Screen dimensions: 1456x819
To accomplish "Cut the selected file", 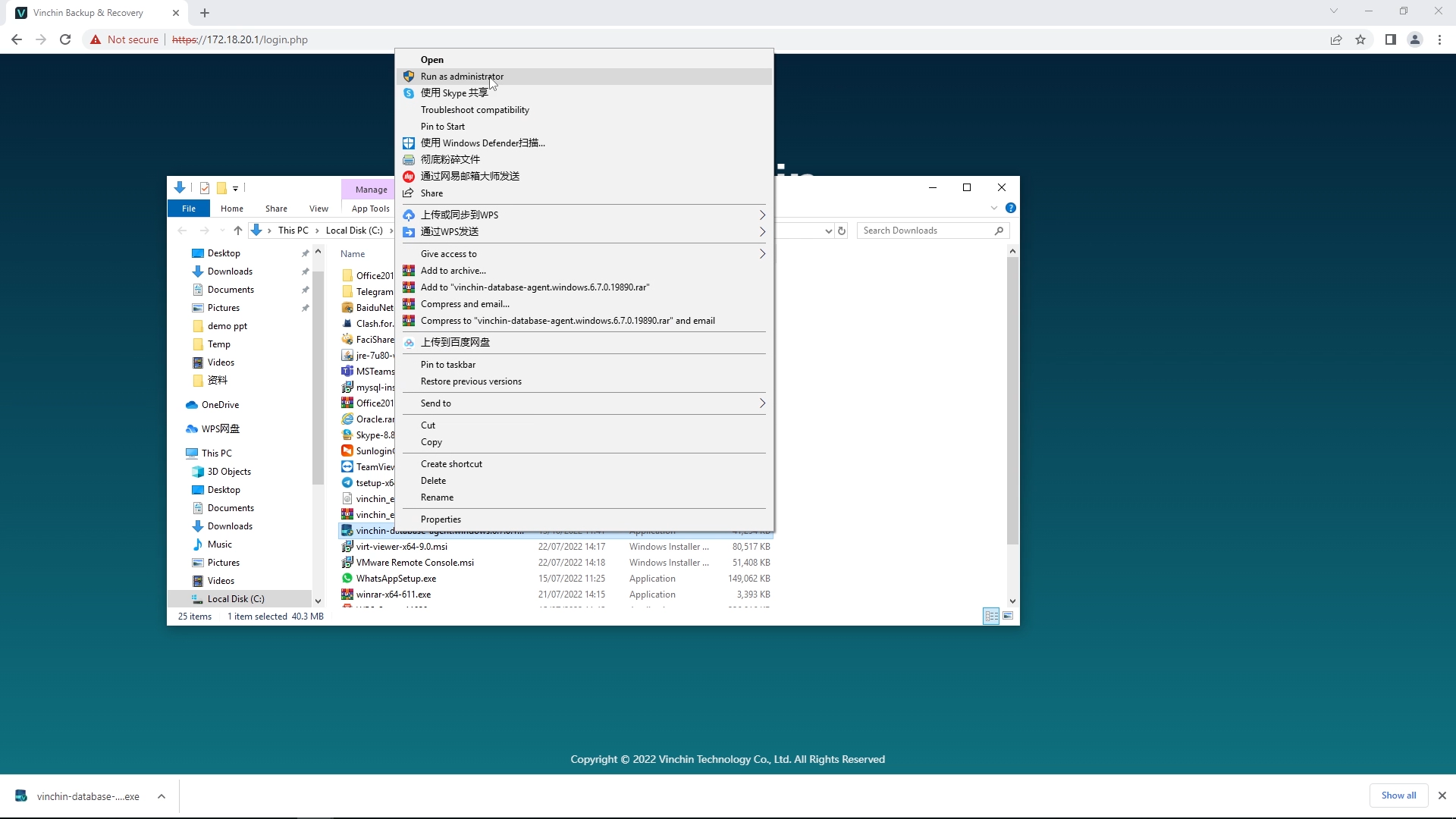I will click(x=584, y=425).
